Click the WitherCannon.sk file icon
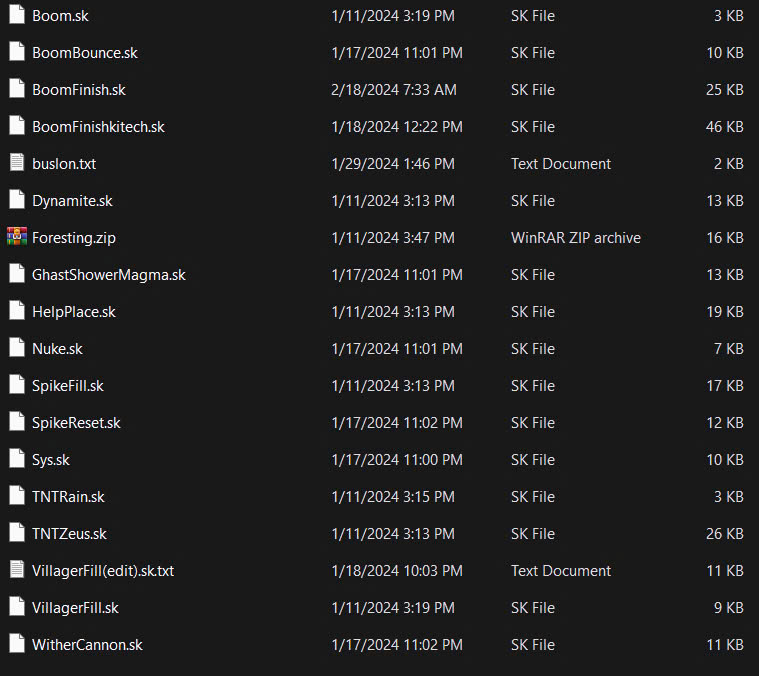 click(x=16, y=644)
